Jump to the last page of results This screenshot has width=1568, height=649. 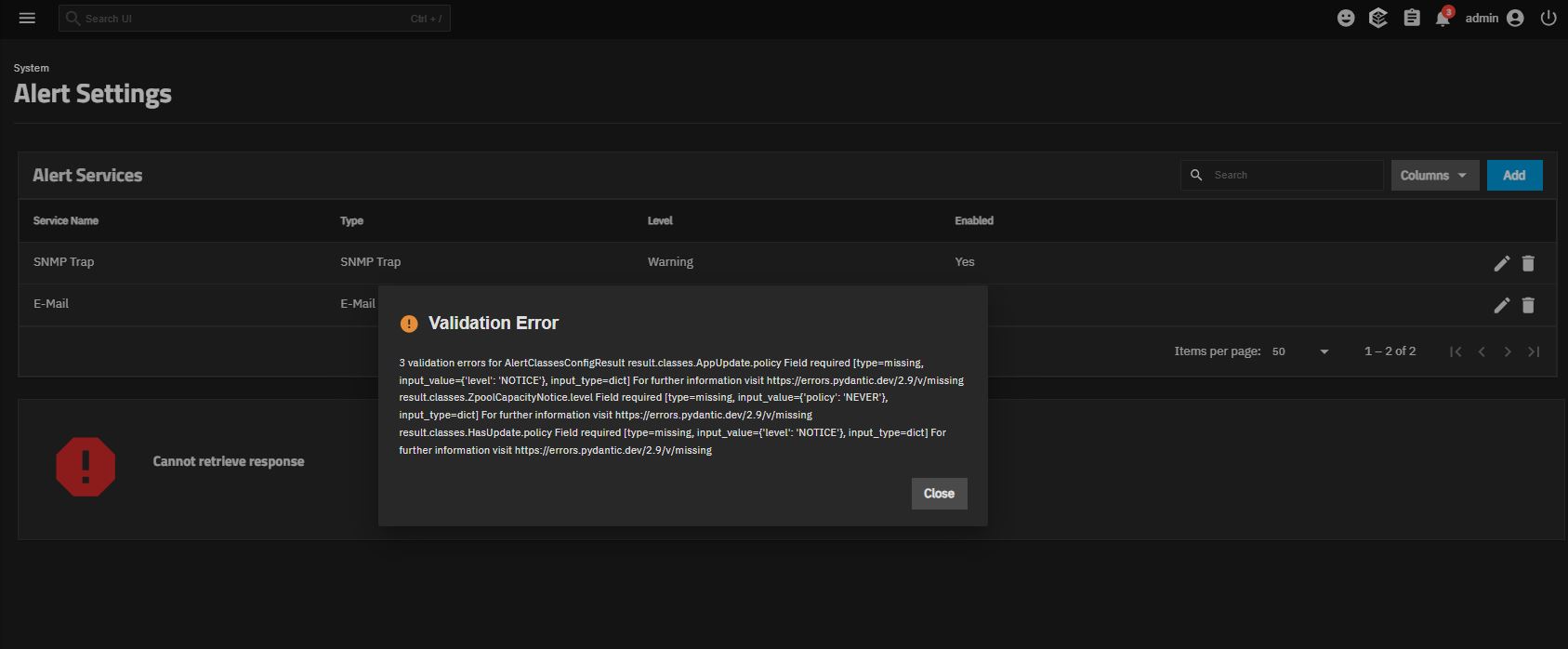coord(1534,351)
